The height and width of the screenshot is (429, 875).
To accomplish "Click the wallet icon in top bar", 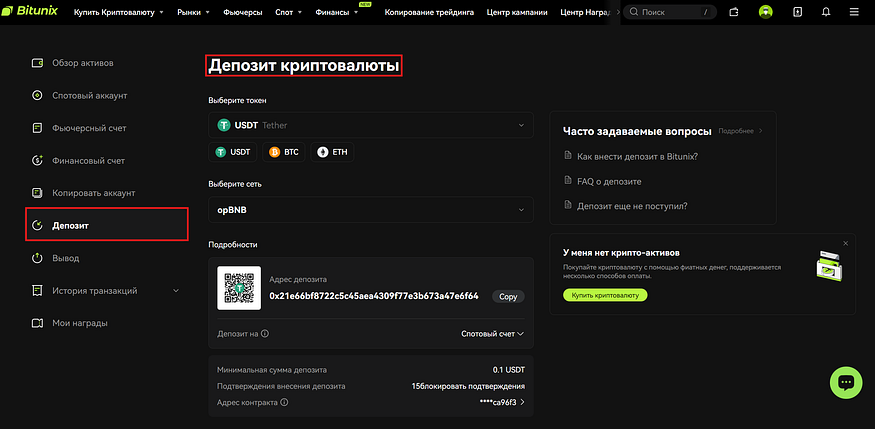I will [x=734, y=13].
